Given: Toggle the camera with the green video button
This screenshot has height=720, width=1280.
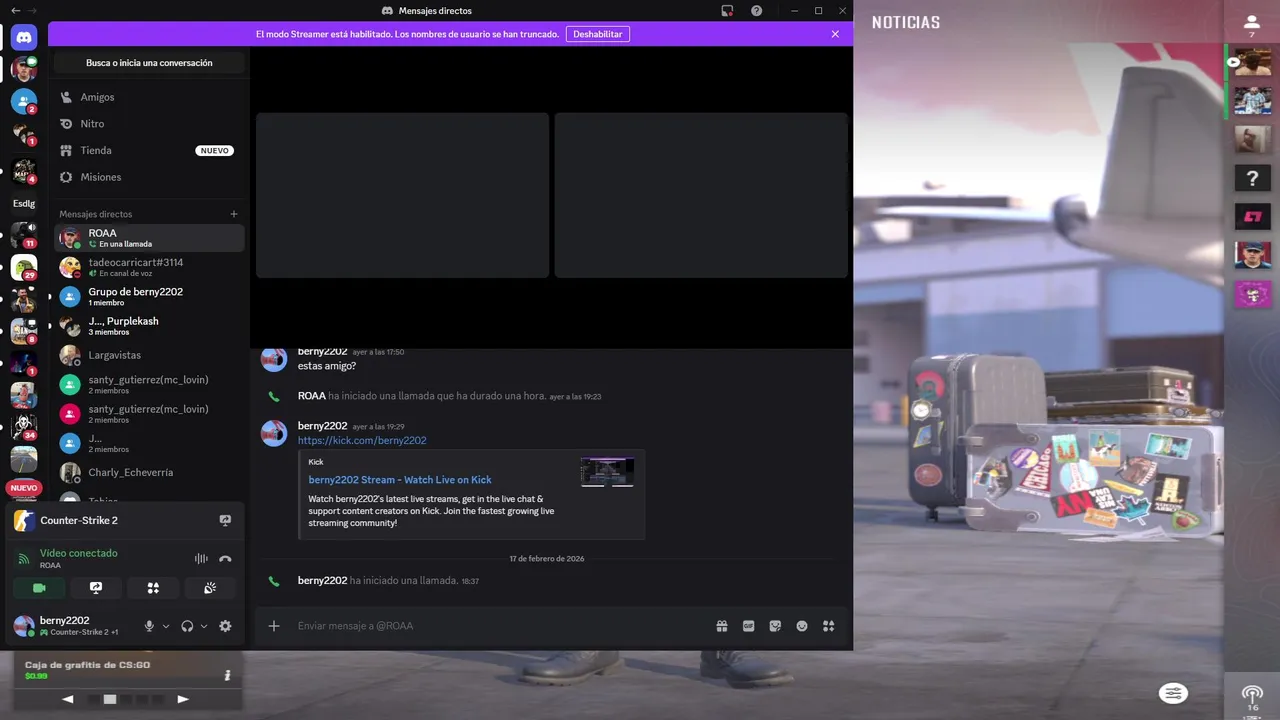Looking at the screenshot, I should 39,588.
